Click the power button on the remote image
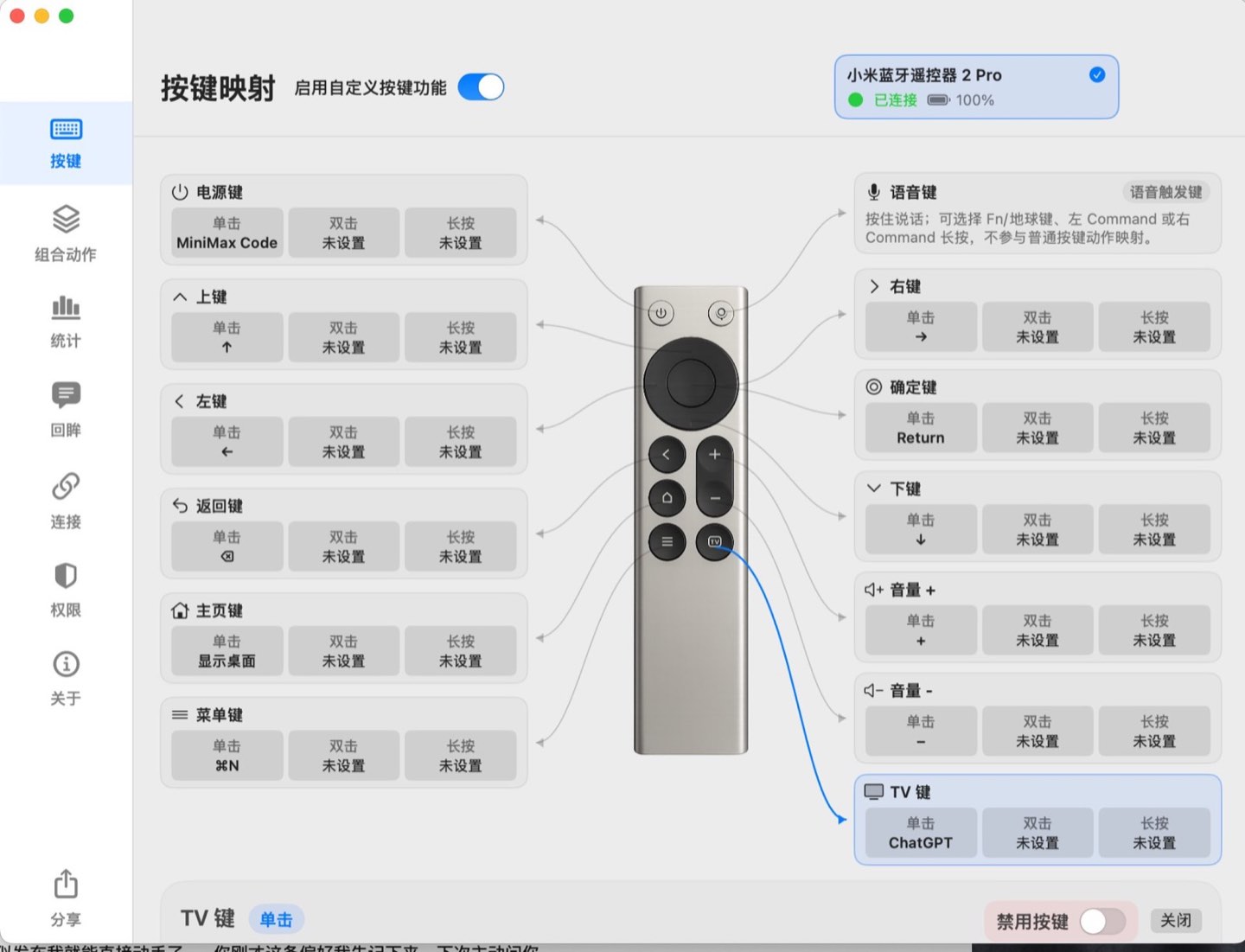Viewport: 1245px width, 952px height. tap(661, 313)
